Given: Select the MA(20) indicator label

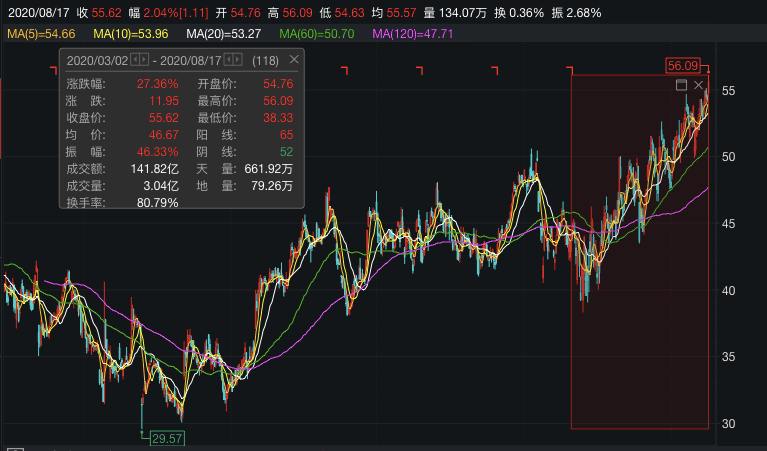Looking at the screenshot, I should pyautogui.click(x=225, y=34).
